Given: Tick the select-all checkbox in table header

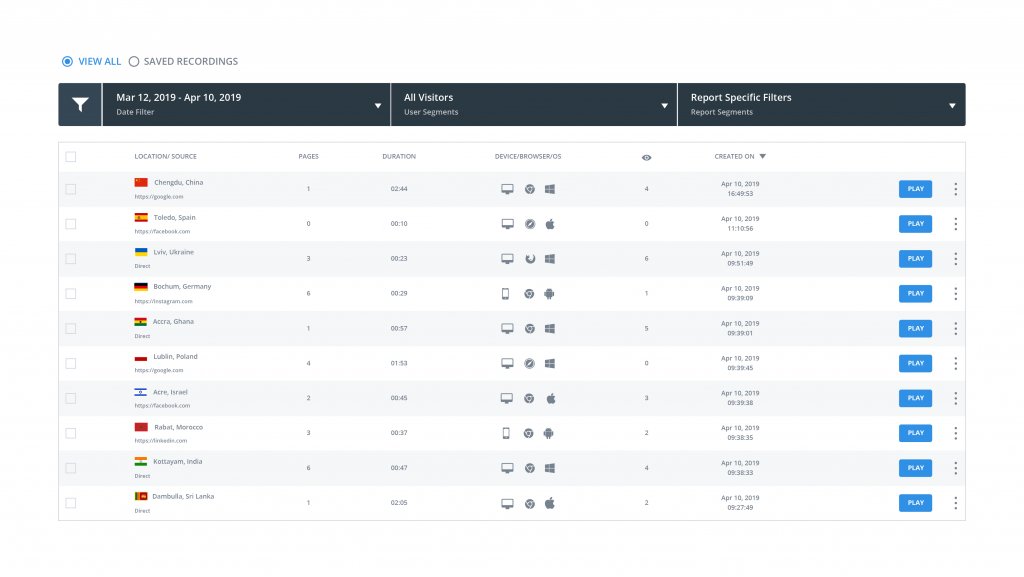Looking at the screenshot, I should pos(71,157).
